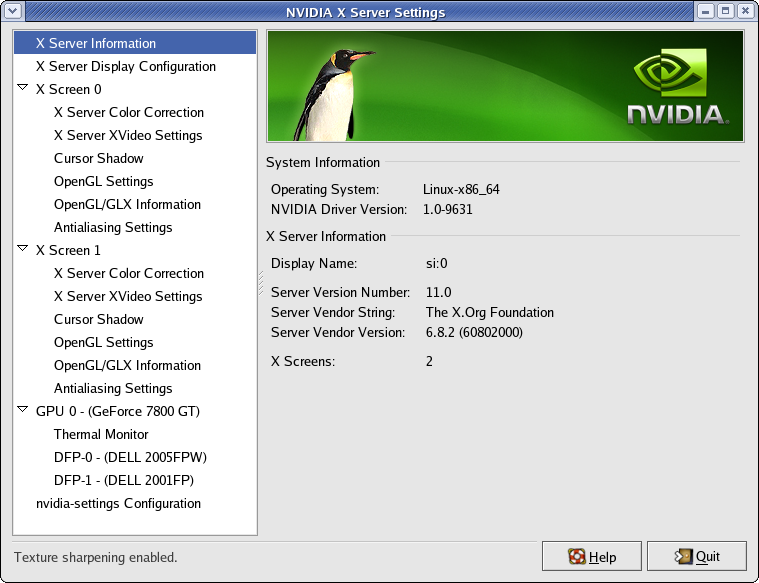Open X Server Color Correction under X Screen 1

coord(129,274)
